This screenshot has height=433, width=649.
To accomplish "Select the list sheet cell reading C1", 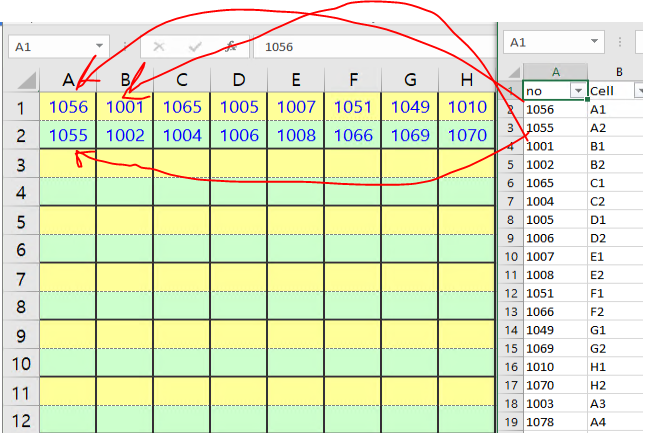I will click(x=616, y=183).
